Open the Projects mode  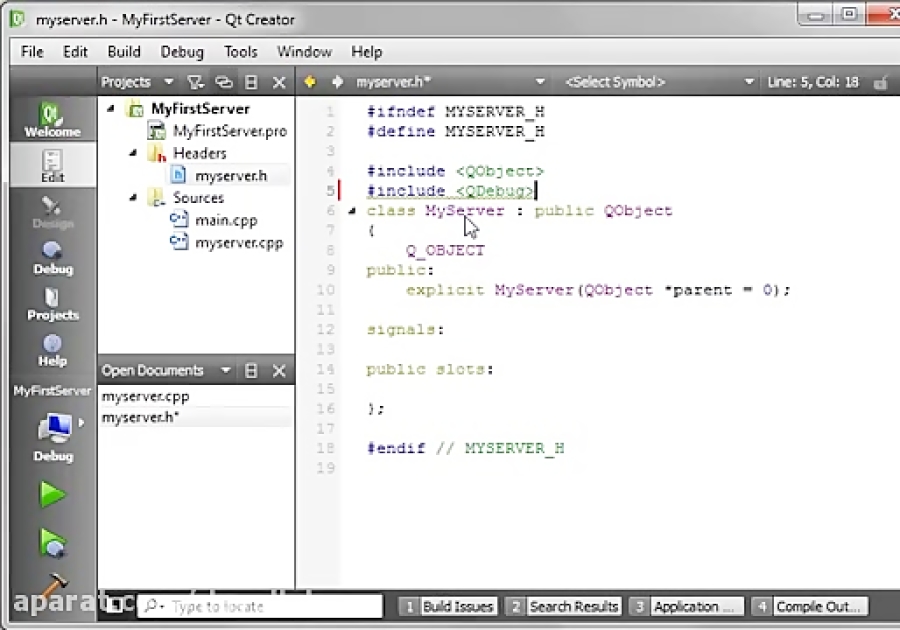pyautogui.click(x=52, y=304)
